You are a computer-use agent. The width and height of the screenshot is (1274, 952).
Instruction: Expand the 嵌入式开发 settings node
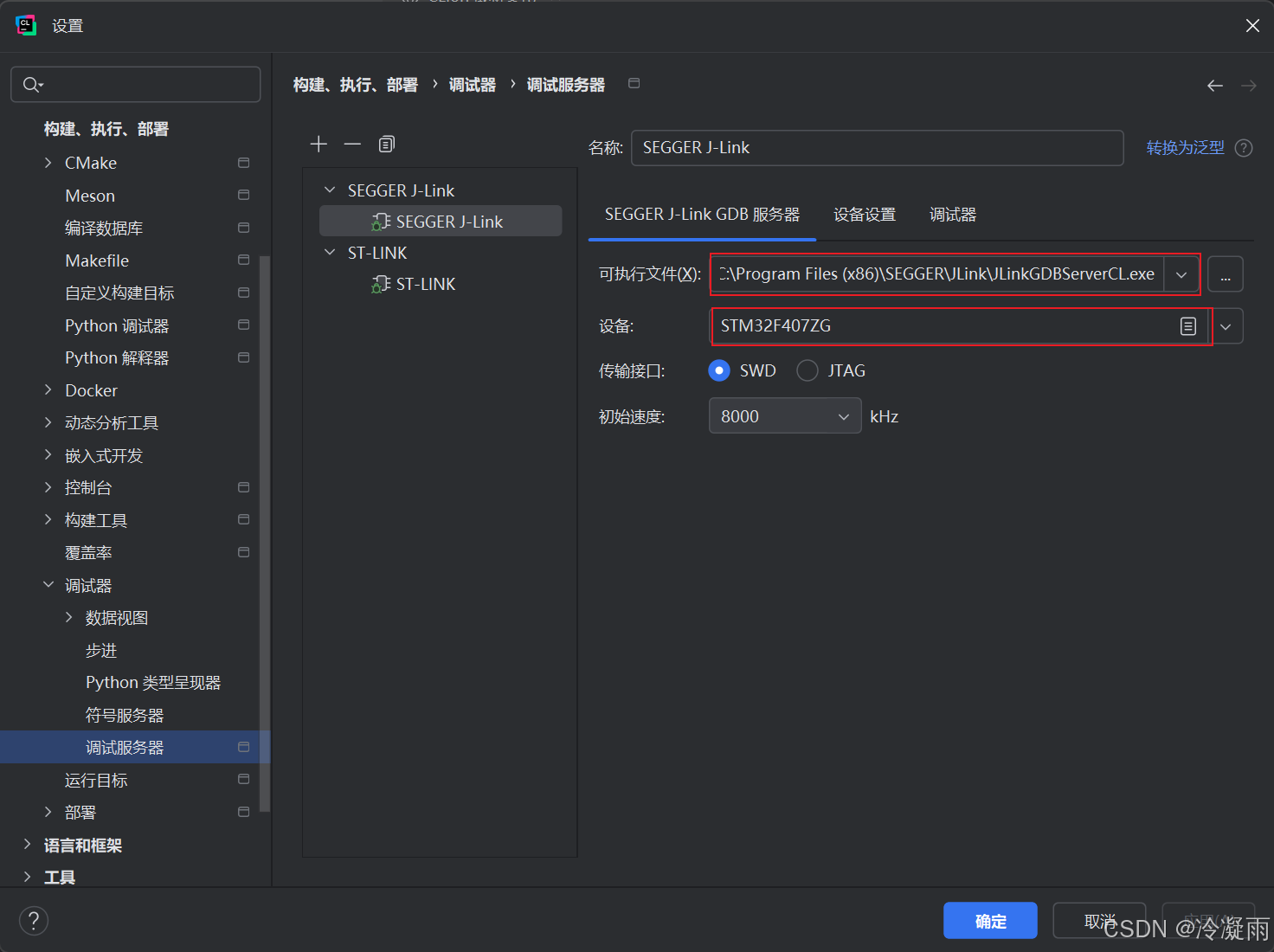(x=48, y=455)
